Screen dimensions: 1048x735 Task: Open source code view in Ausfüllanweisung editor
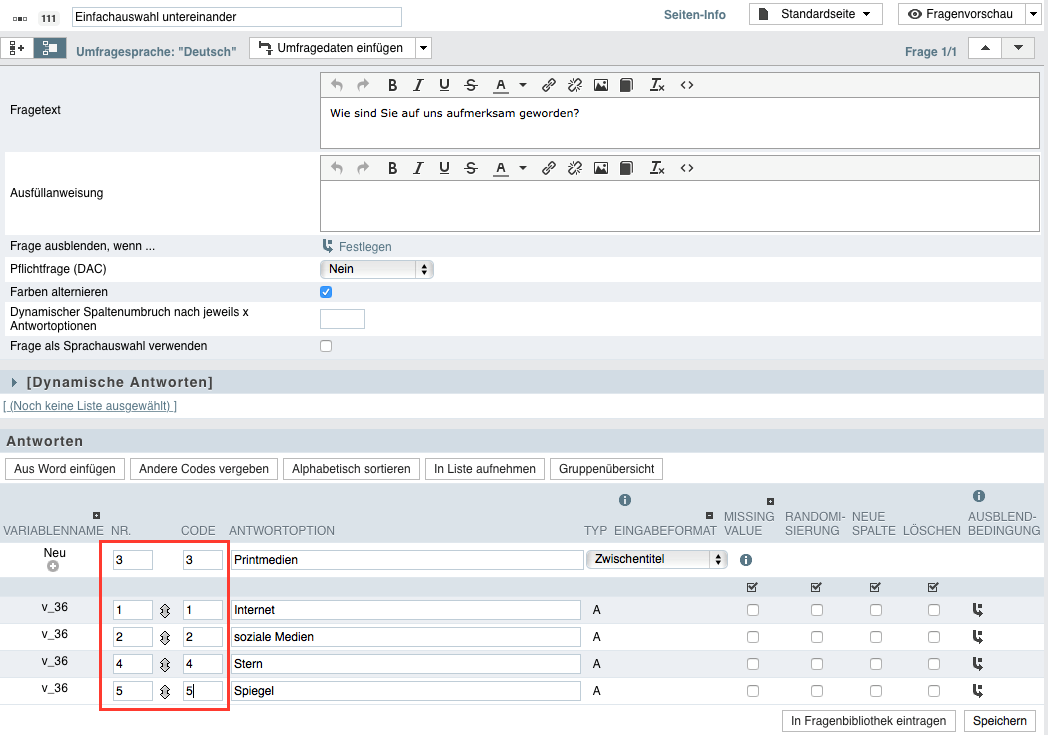(687, 168)
